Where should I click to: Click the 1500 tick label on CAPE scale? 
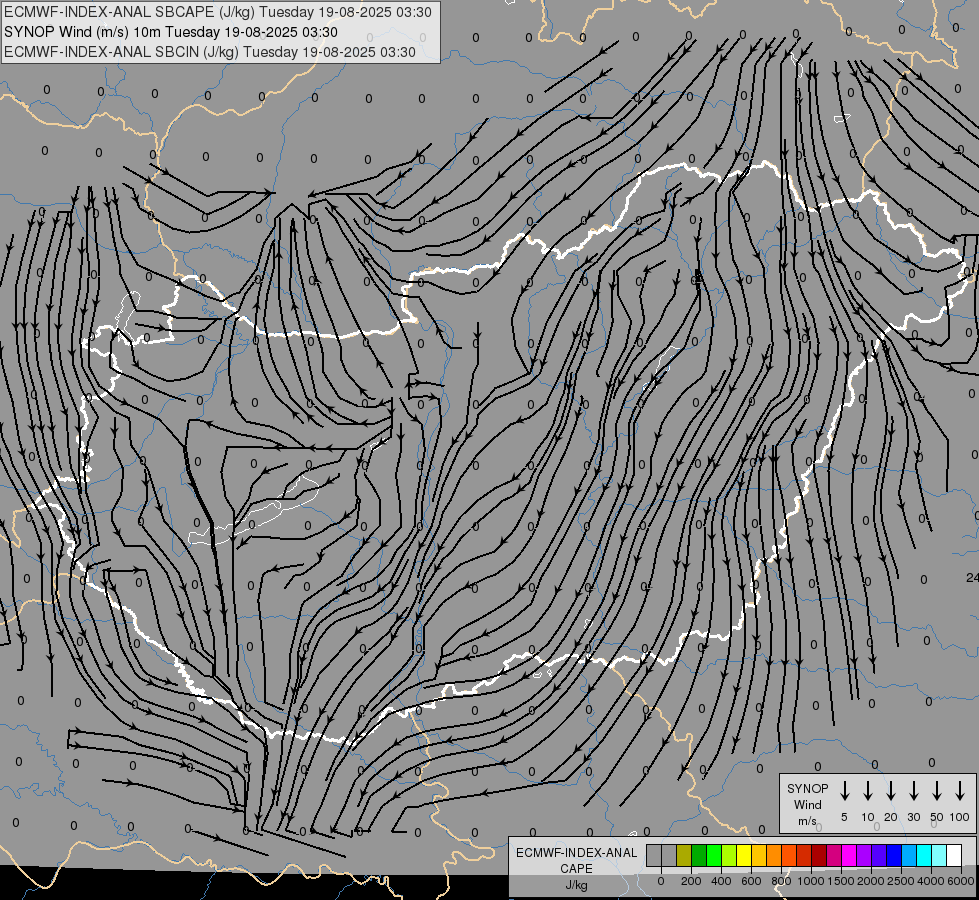pyautogui.click(x=841, y=881)
